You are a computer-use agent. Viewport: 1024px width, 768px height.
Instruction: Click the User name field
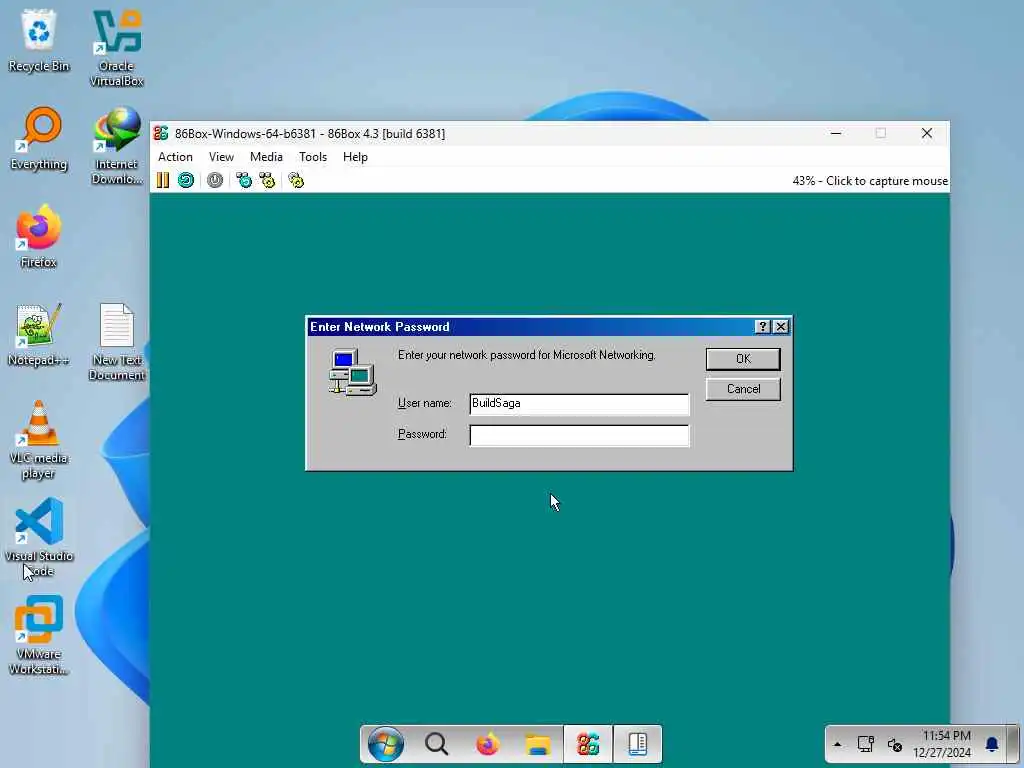coord(579,404)
